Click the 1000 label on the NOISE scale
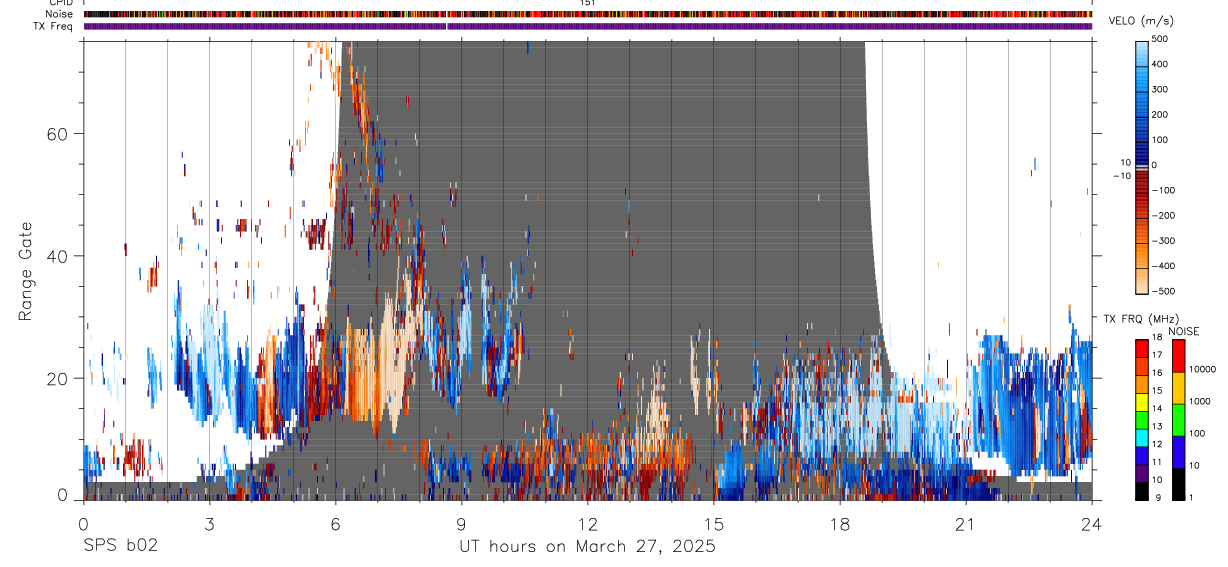Screen dimensions: 1228x567 [x=1199, y=401]
